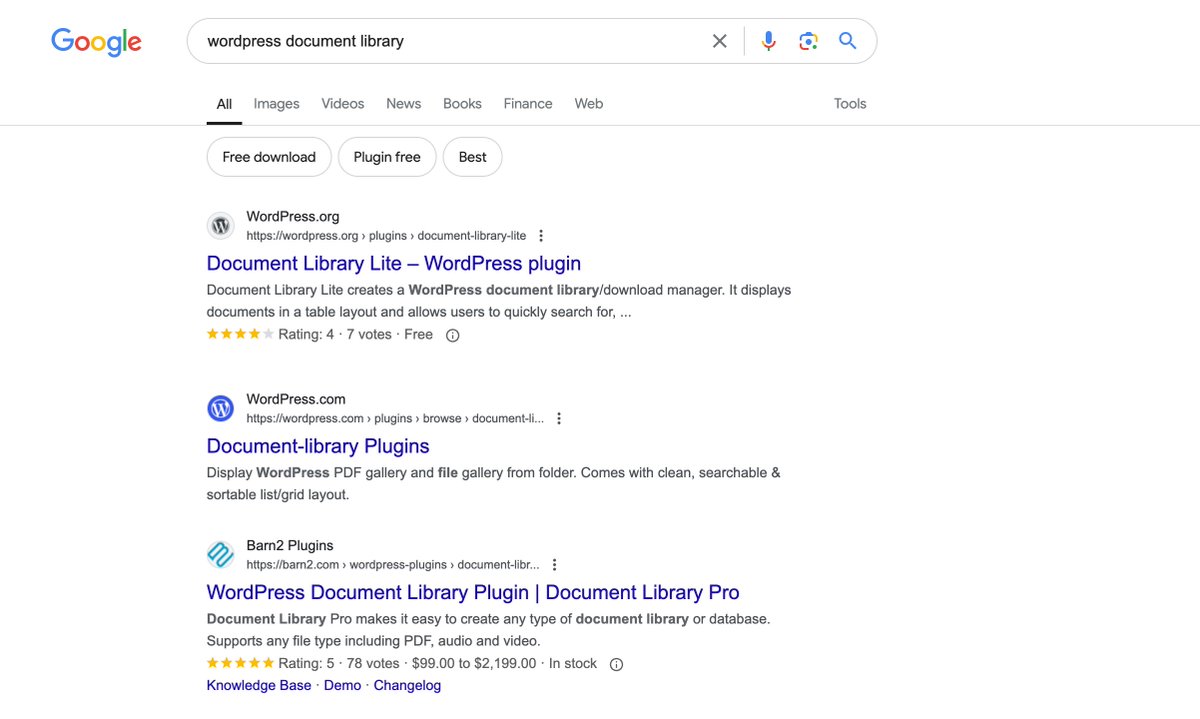Open three-dot menu for WordPress.org result
The height and width of the screenshot is (719, 1200).
[541, 236]
